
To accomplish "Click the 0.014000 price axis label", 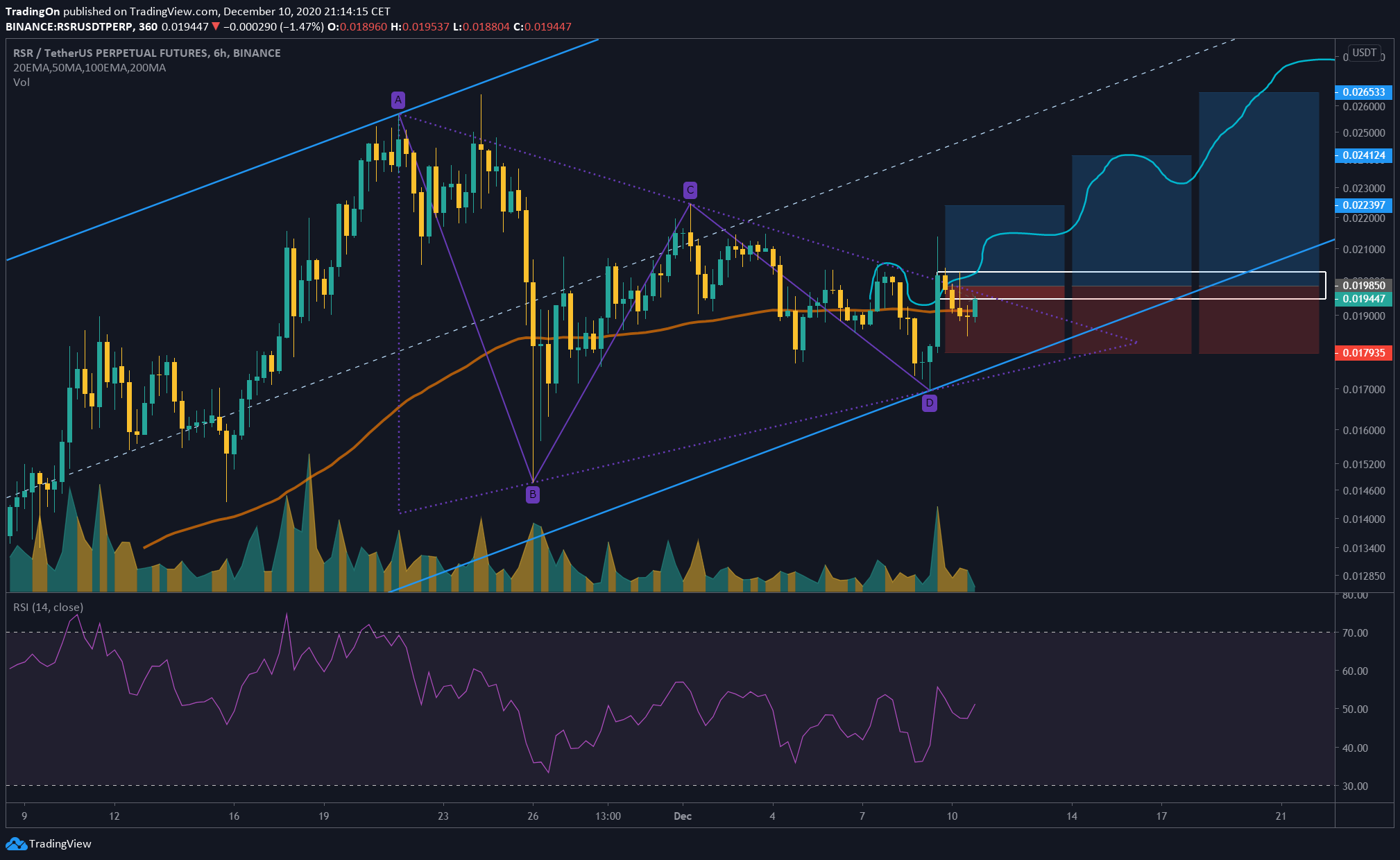I will pos(1363,519).
